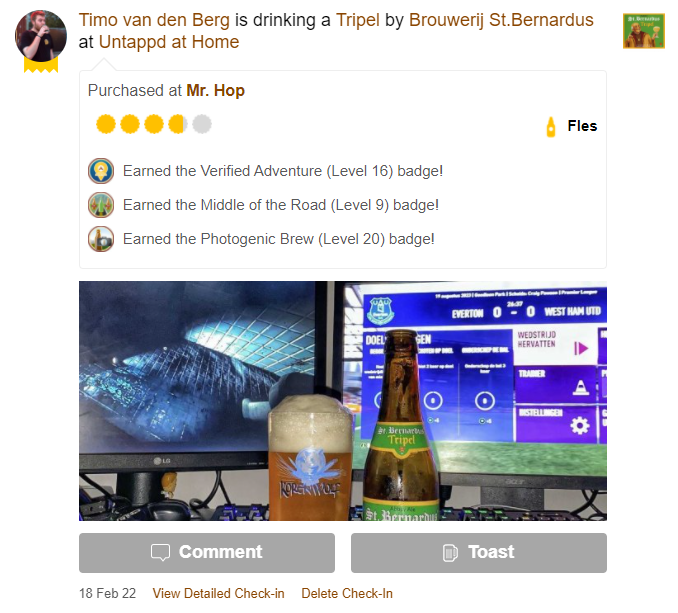
Task: Click Delete Check-In link
Action: click(347, 593)
